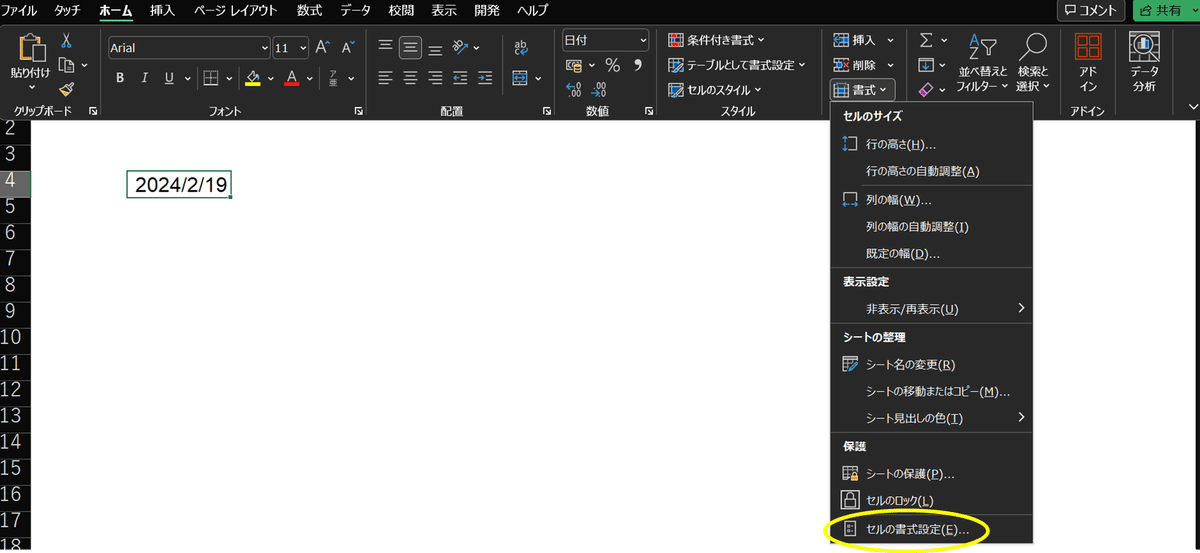This screenshot has width=1200, height=553.
Task: Apply percent style with % icon
Action: coord(612,65)
